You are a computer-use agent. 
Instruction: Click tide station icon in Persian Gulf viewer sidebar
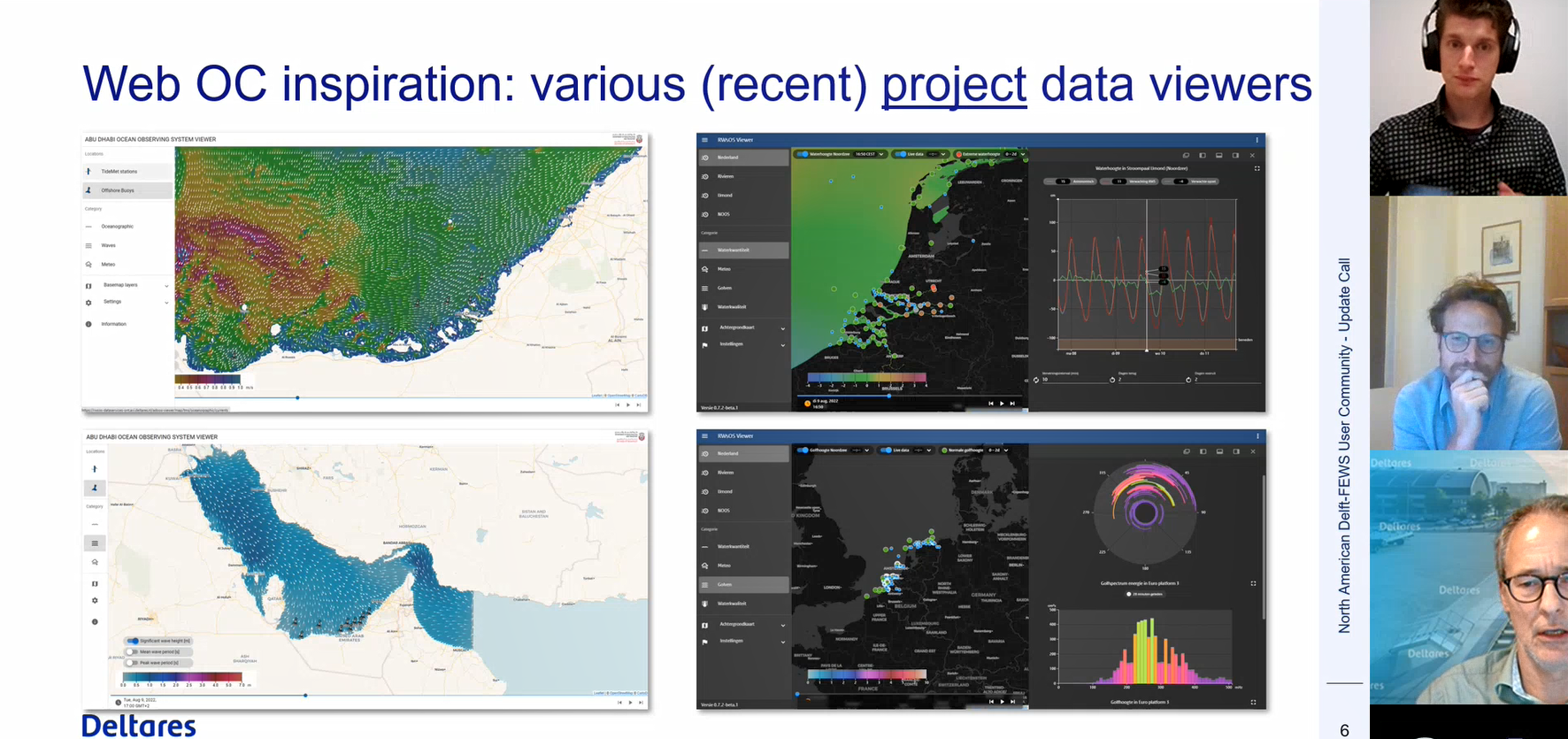click(x=95, y=469)
